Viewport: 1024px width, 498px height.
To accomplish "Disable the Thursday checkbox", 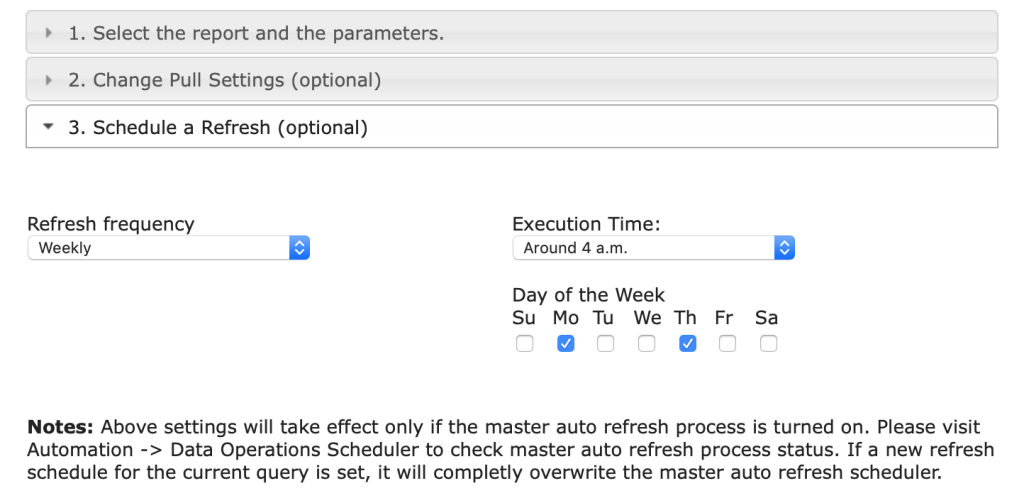I will pos(687,344).
